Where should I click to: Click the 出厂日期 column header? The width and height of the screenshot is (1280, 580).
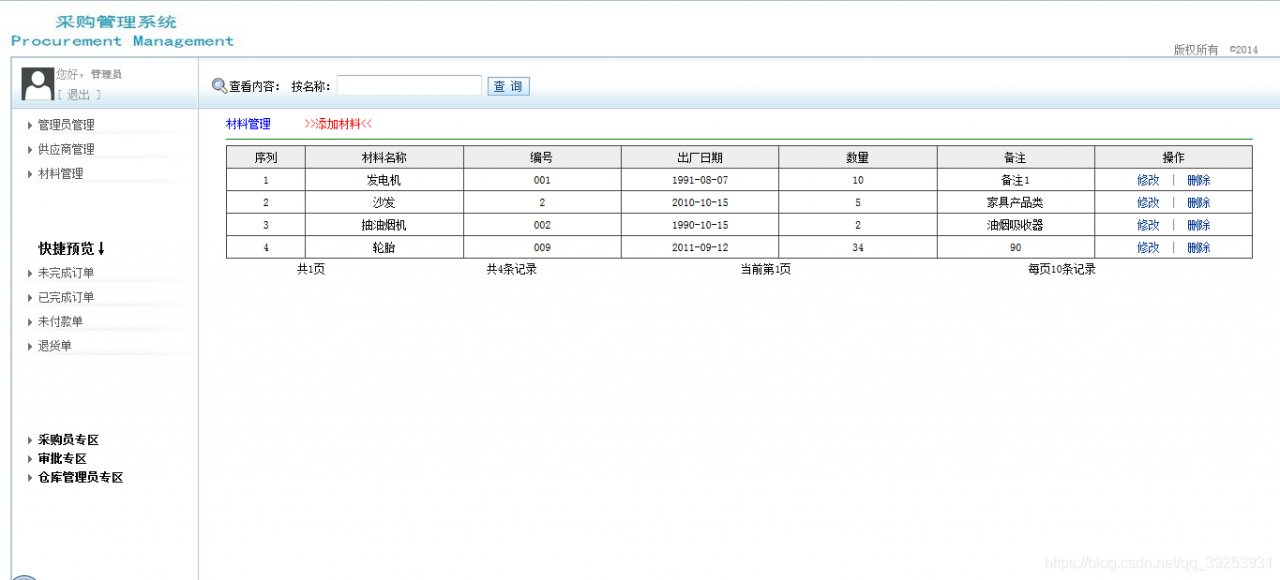(x=700, y=157)
